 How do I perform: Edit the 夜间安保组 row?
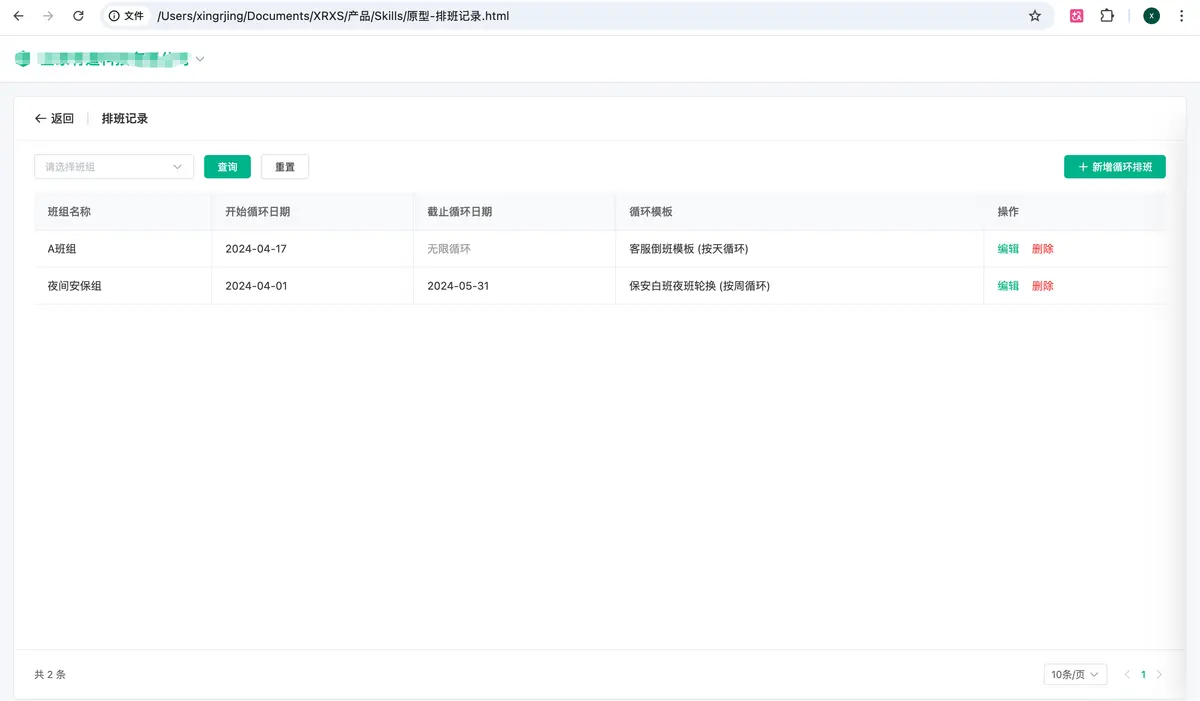[x=1008, y=286]
